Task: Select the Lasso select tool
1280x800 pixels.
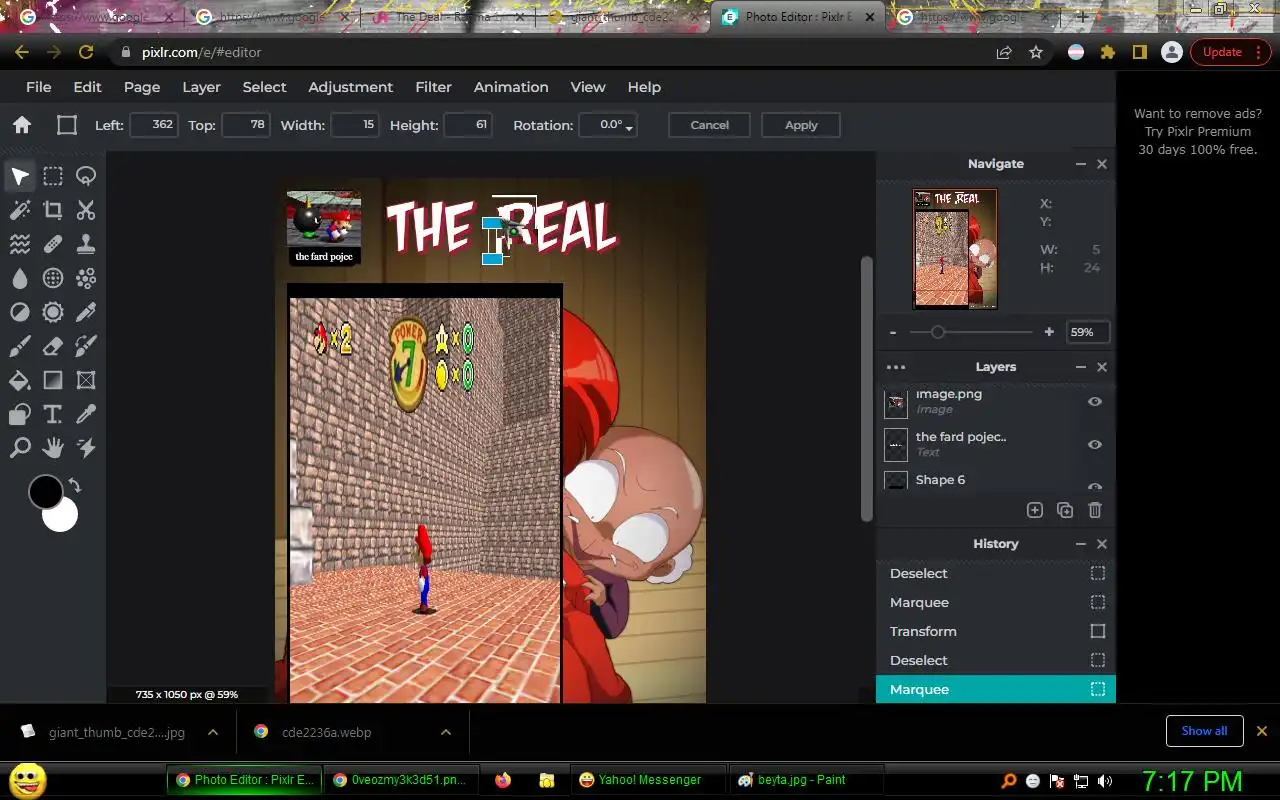Action: point(86,177)
